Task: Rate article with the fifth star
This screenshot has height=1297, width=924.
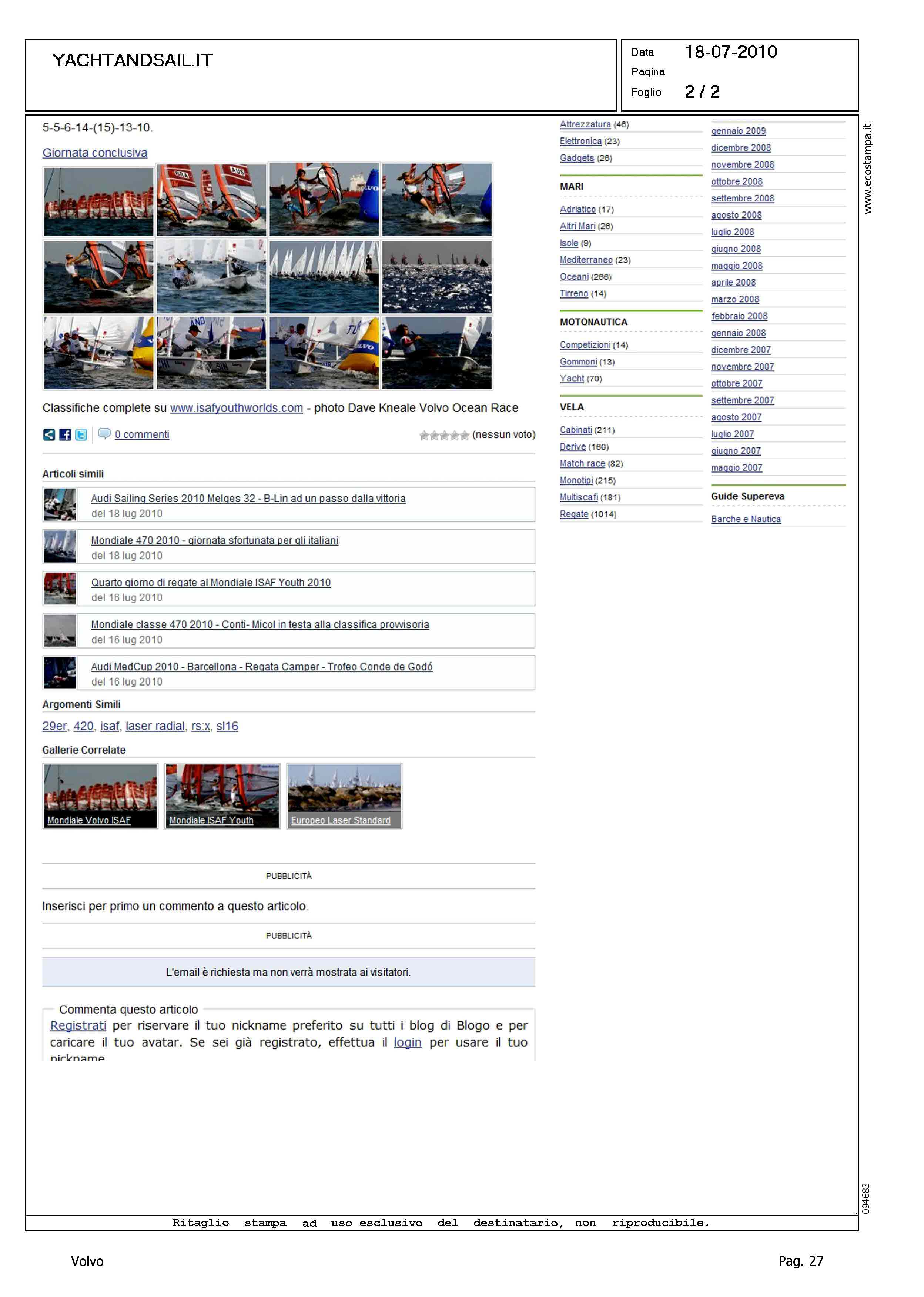Action: (x=465, y=436)
